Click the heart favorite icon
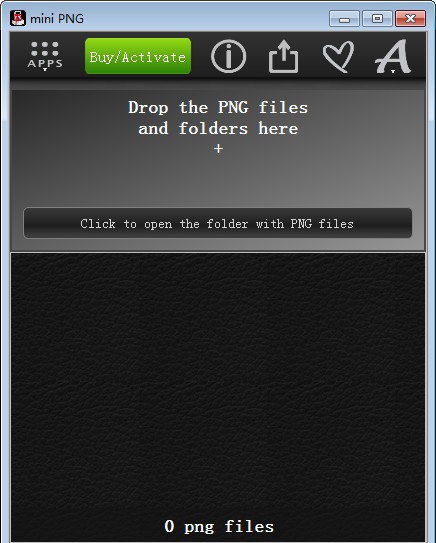The image size is (436, 543). 338,56
